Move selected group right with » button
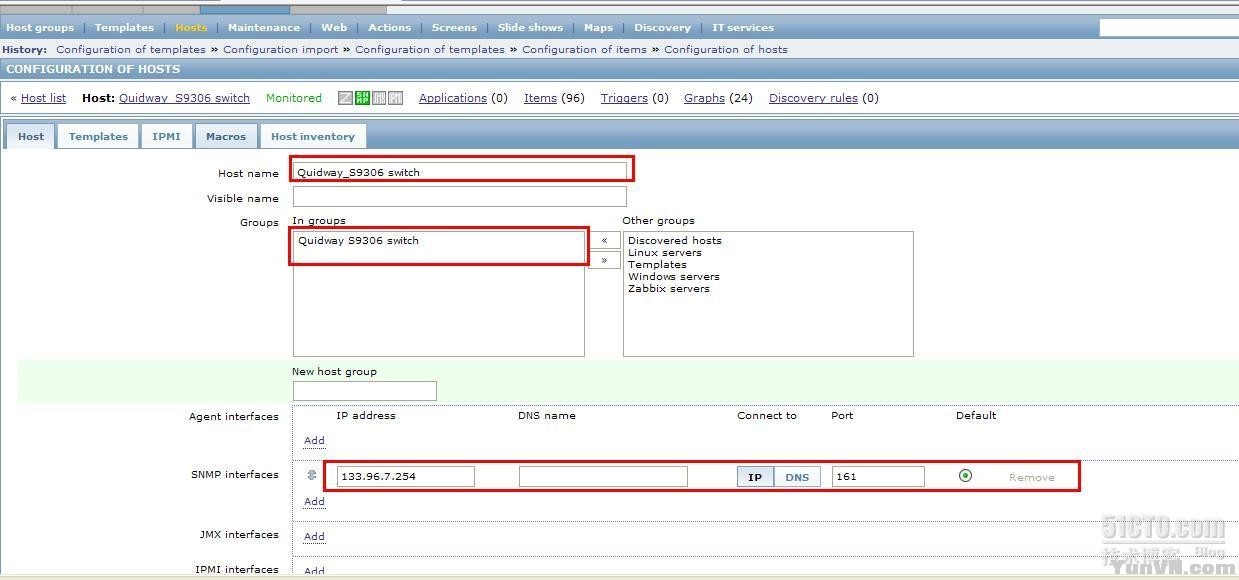Screen dimensions: 1239x580 (x=604, y=260)
